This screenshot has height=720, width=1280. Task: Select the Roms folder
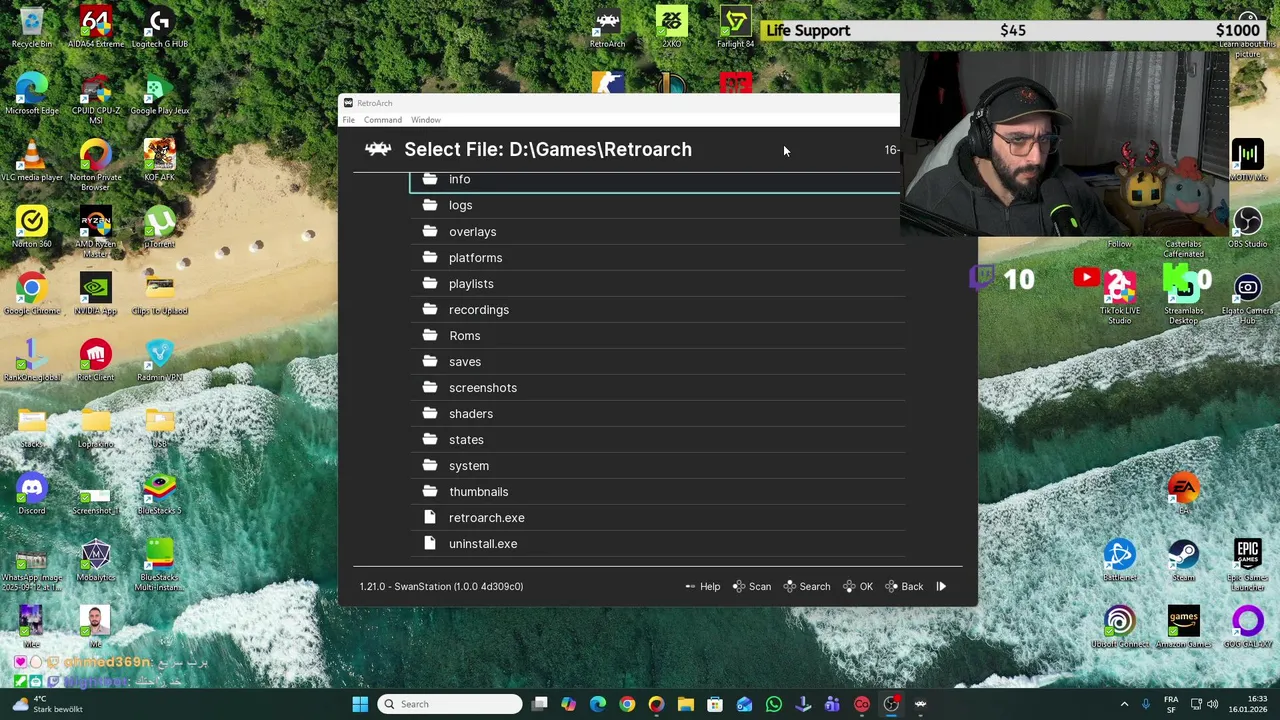pos(655,335)
